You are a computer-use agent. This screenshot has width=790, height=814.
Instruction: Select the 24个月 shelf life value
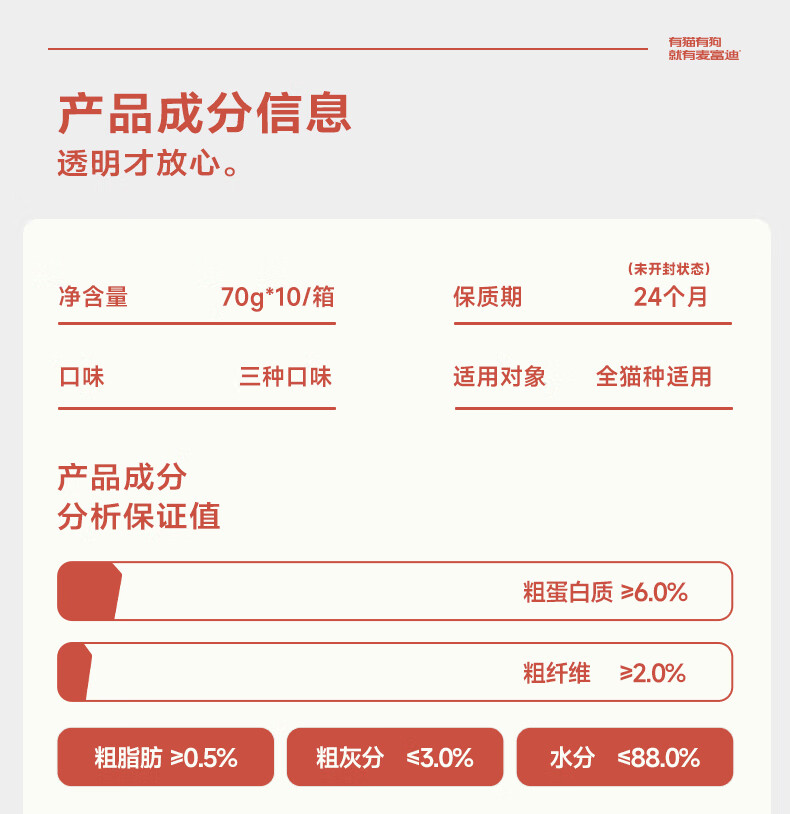670,297
